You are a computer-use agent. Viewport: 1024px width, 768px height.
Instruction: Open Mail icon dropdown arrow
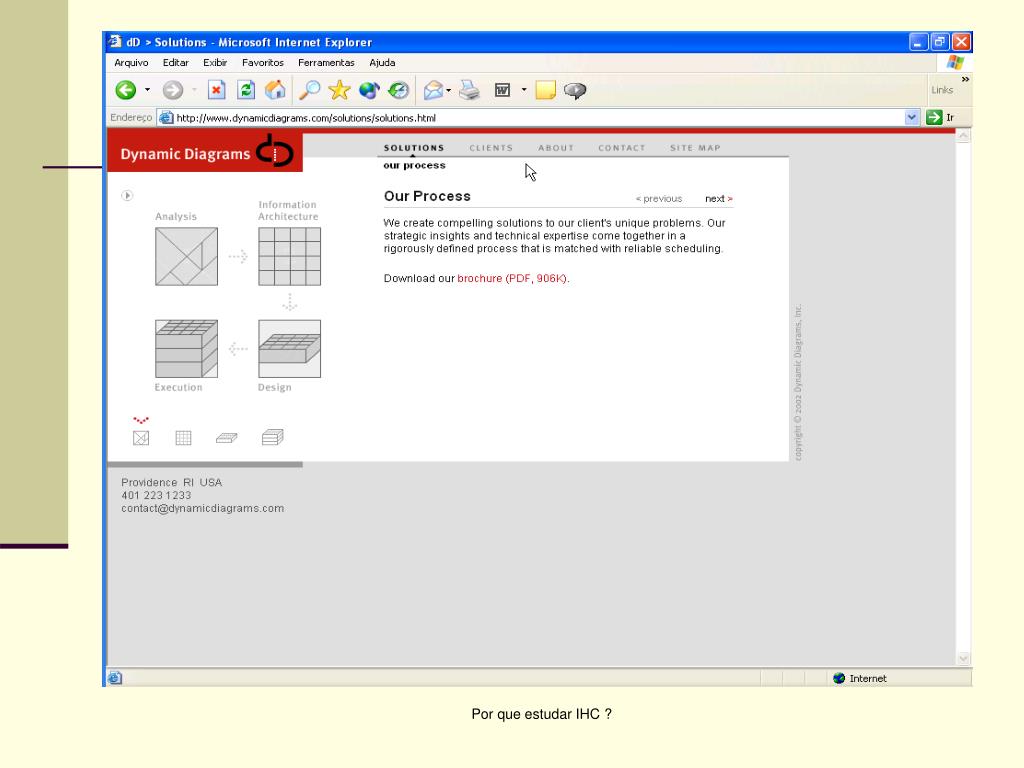(449, 90)
